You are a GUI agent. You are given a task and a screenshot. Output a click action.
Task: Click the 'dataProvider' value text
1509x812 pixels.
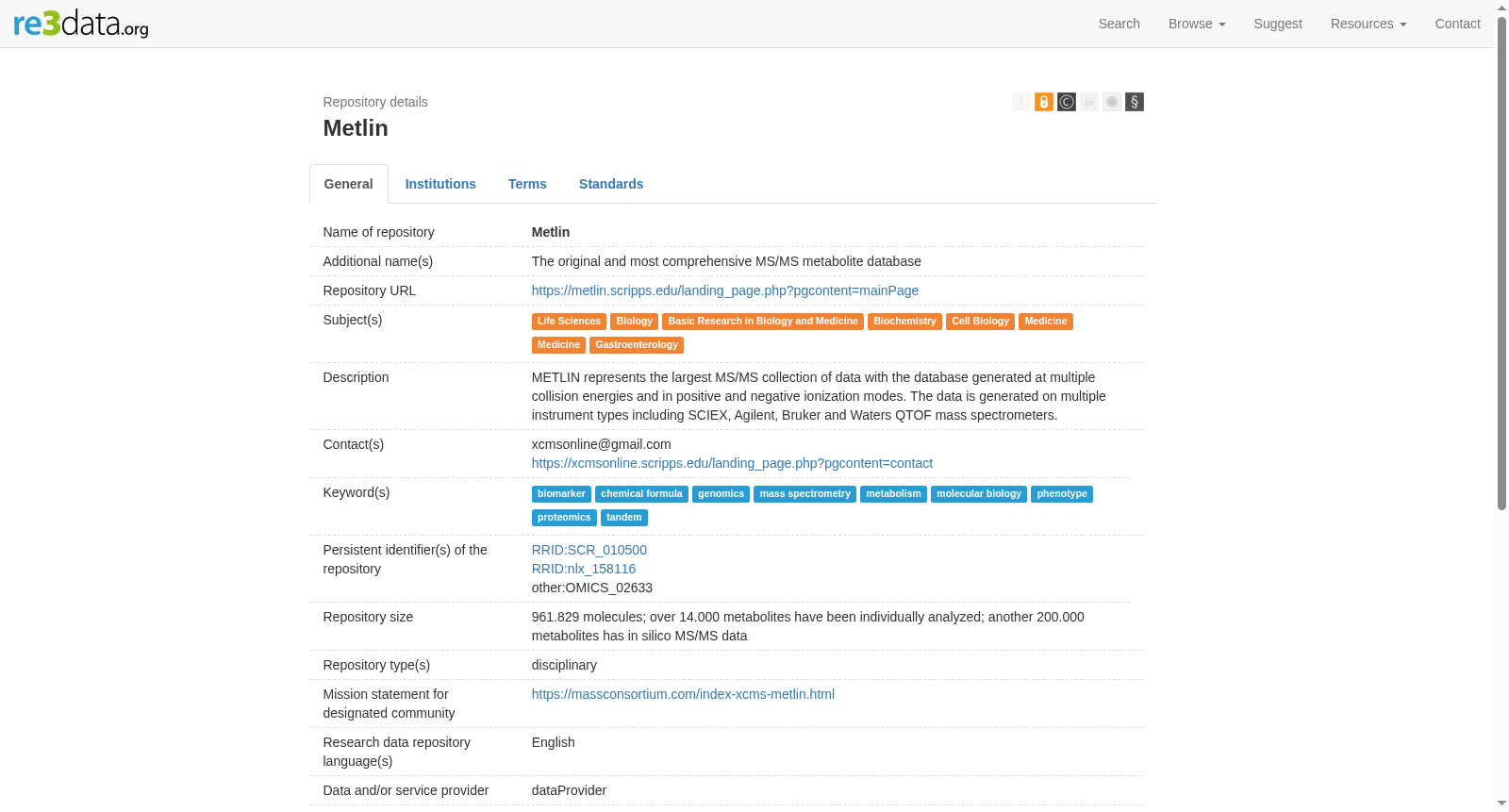pyautogui.click(x=569, y=790)
